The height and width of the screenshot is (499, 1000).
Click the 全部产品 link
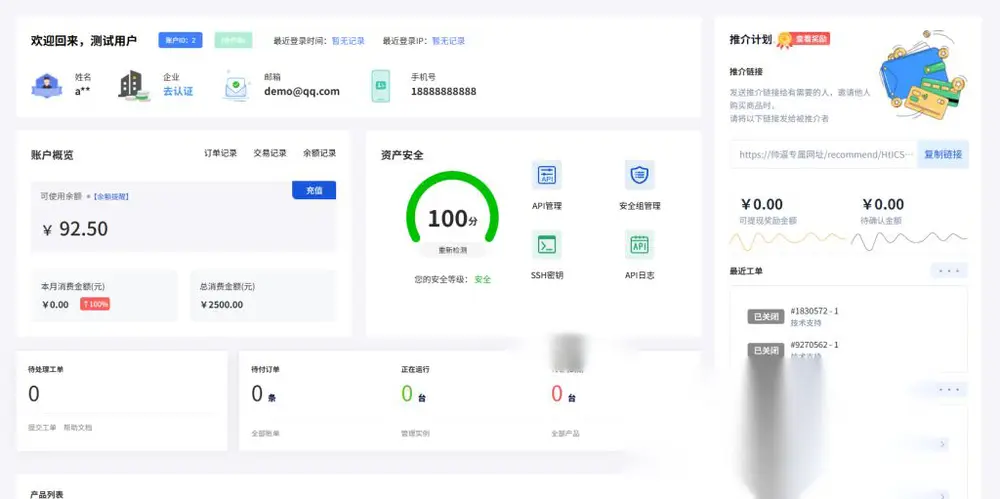point(565,433)
